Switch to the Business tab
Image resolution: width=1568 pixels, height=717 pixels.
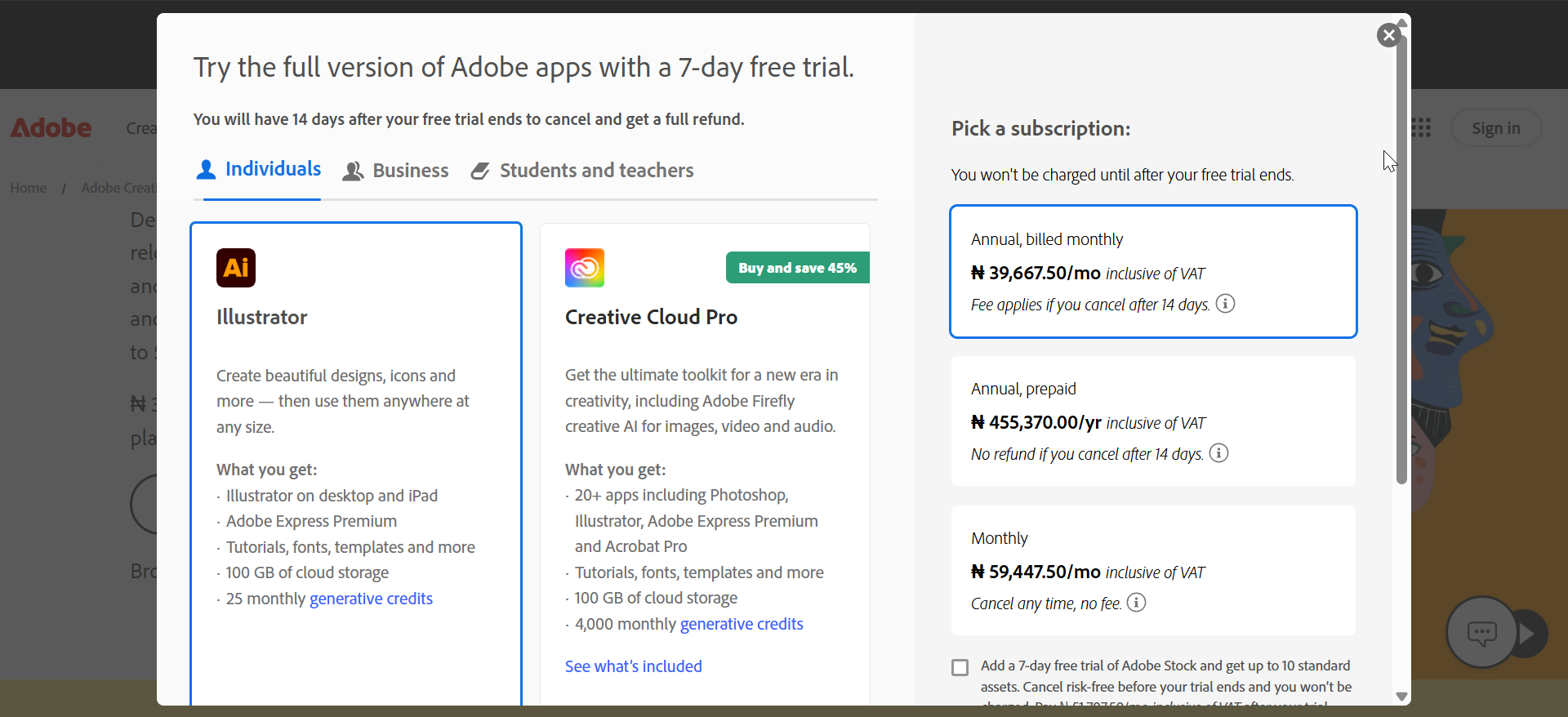tap(396, 171)
